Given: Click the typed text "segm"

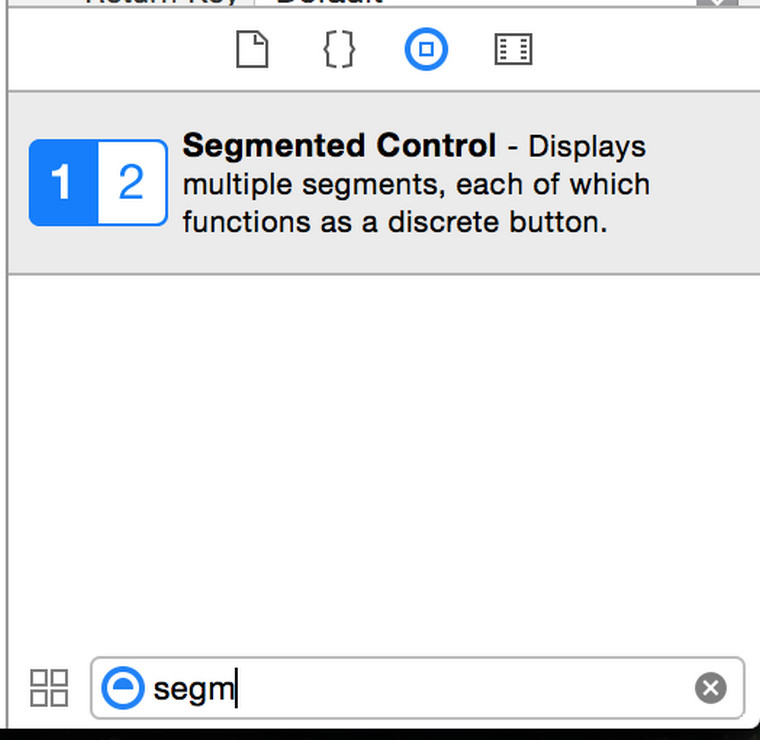Looking at the screenshot, I should coord(193,689).
